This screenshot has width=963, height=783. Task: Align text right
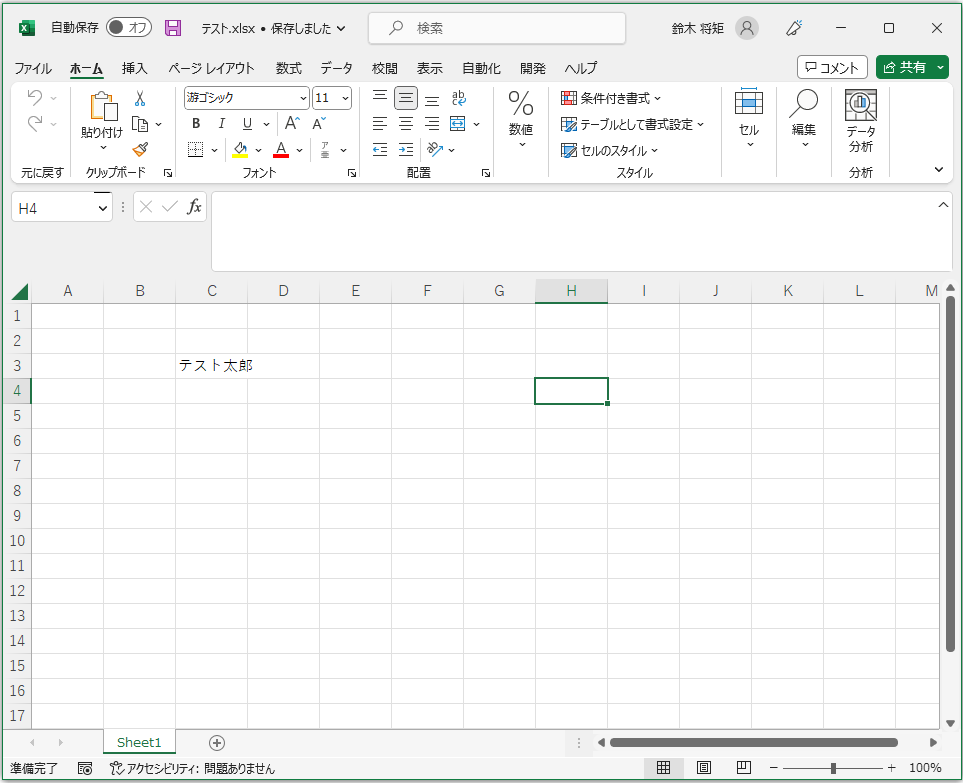click(x=432, y=123)
